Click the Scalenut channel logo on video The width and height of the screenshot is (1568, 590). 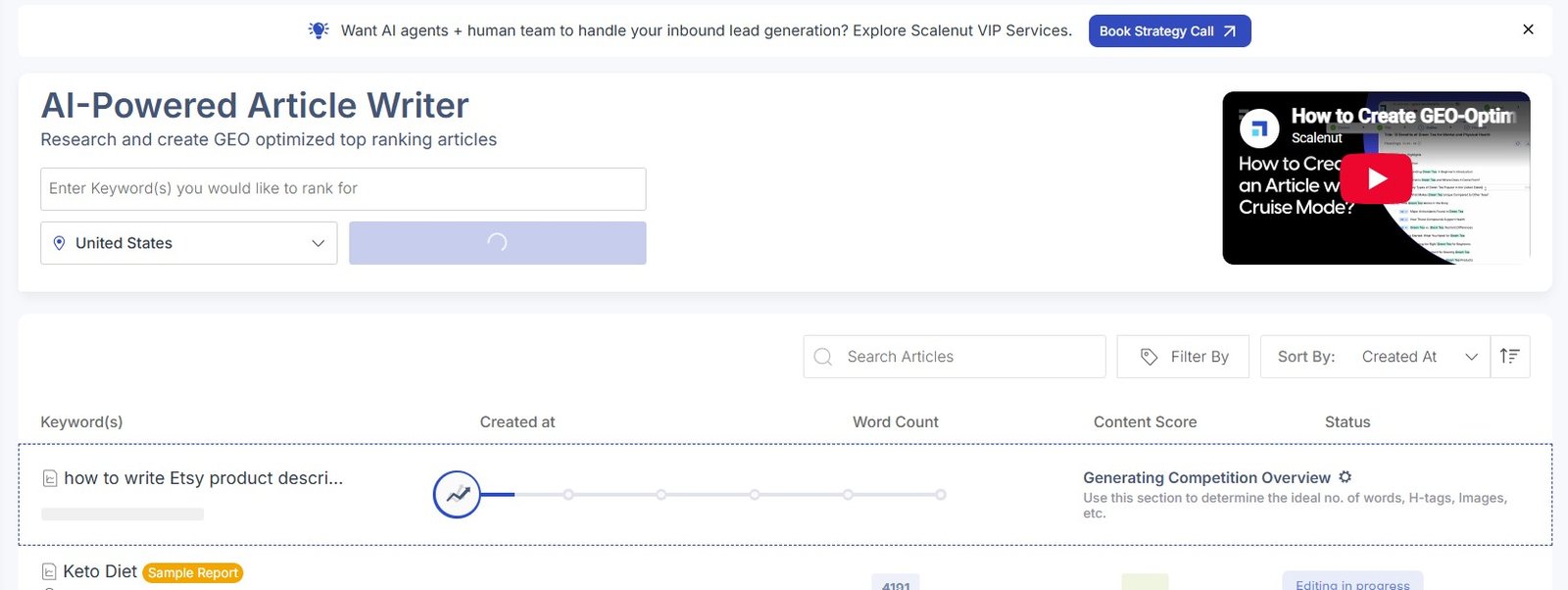(1259, 127)
